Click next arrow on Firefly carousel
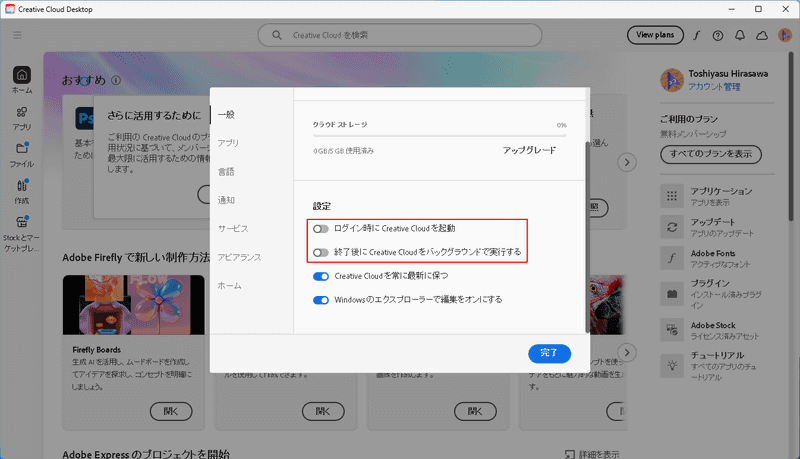The width and height of the screenshot is (800, 459). pyautogui.click(x=627, y=352)
